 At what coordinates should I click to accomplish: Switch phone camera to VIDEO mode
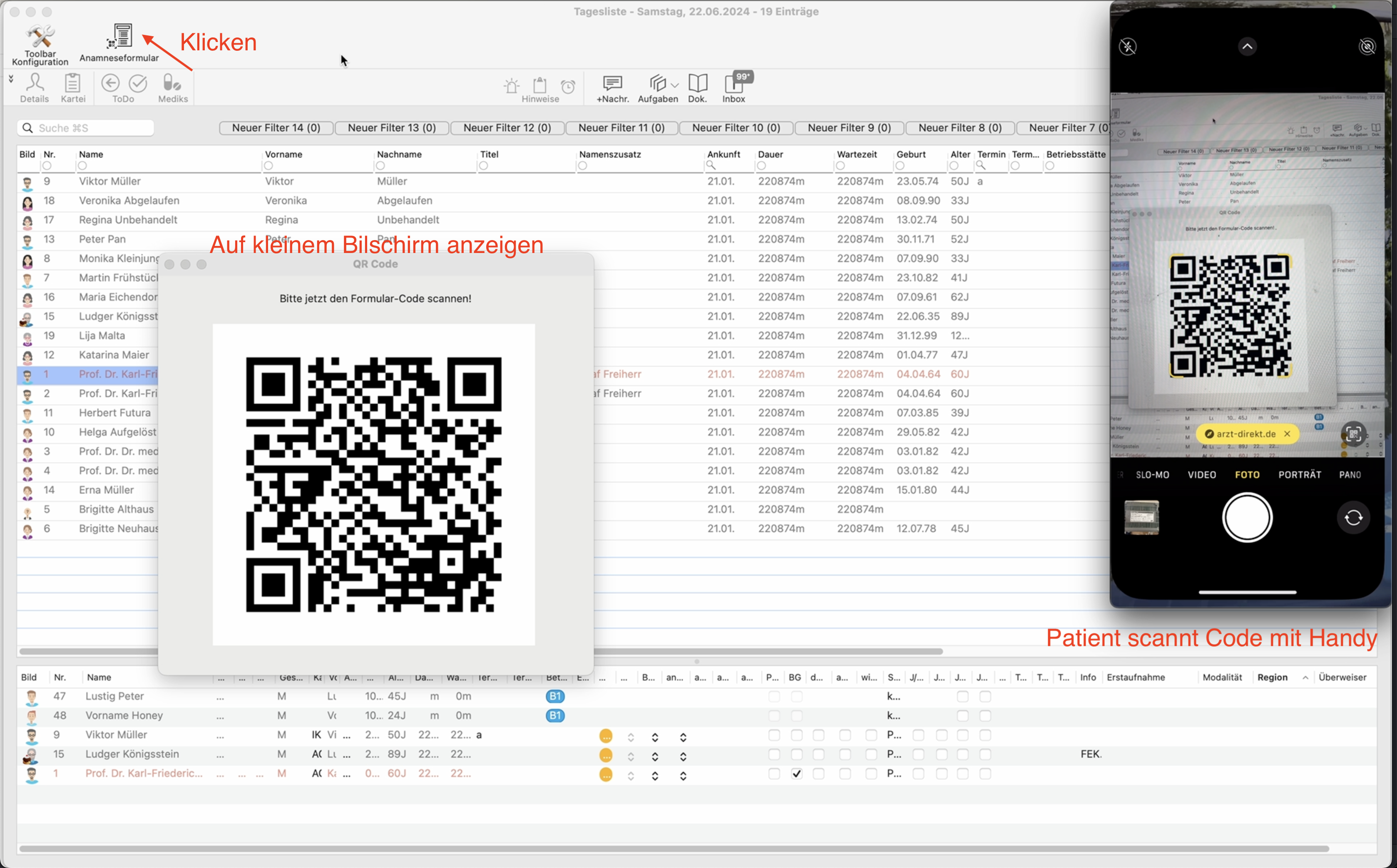click(x=1202, y=475)
